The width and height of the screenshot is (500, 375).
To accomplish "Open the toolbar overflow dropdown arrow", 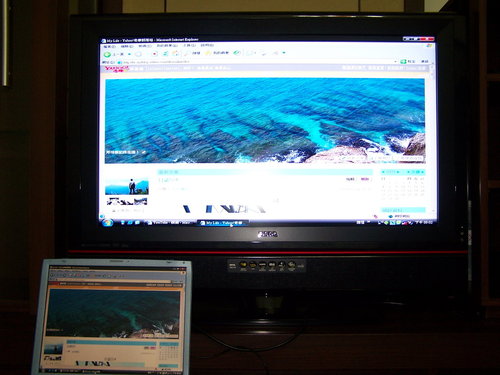I will tap(284, 53).
